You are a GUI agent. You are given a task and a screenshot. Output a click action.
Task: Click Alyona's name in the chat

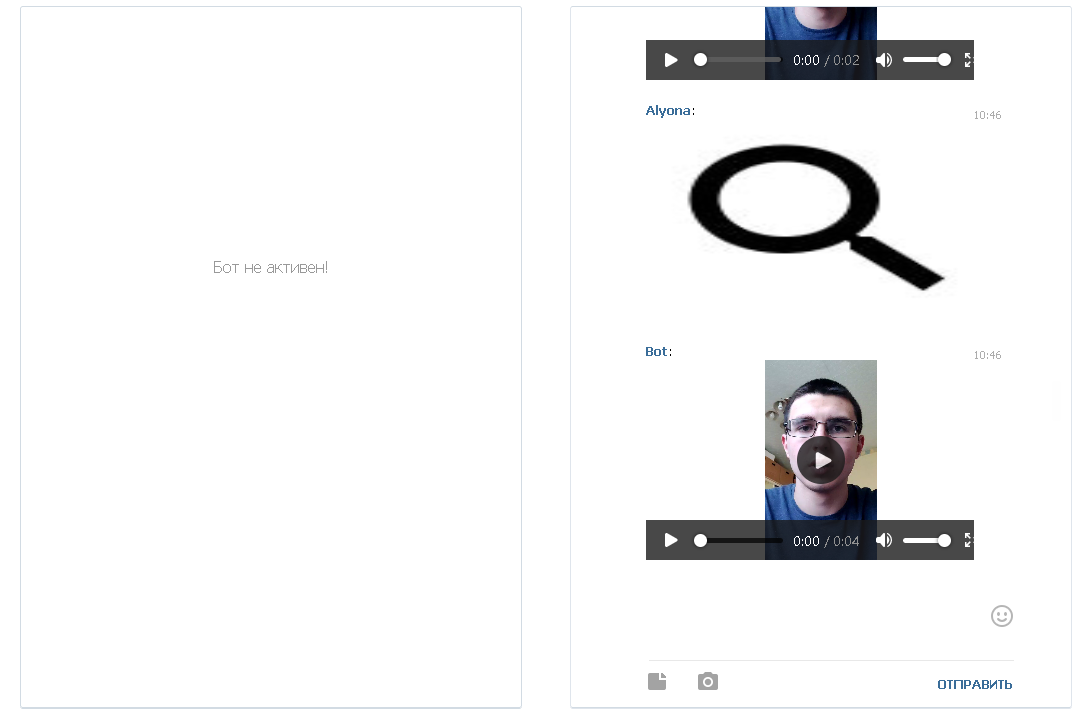pyautogui.click(x=668, y=110)
